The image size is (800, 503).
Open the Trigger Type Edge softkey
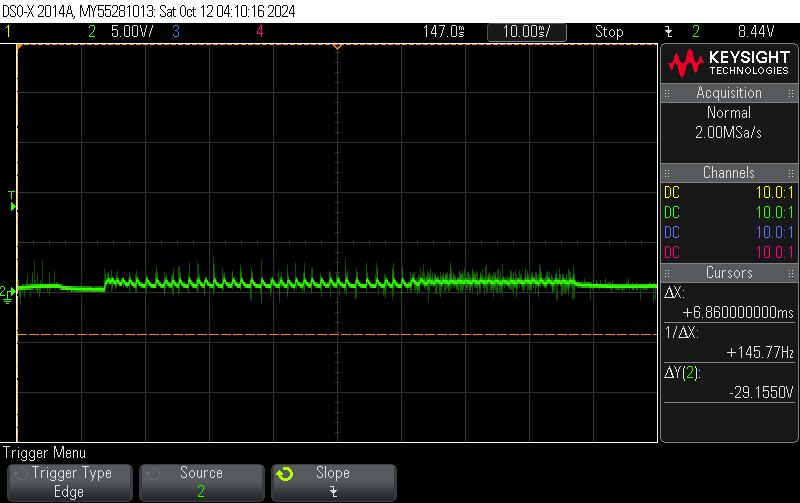coord(70,482)
